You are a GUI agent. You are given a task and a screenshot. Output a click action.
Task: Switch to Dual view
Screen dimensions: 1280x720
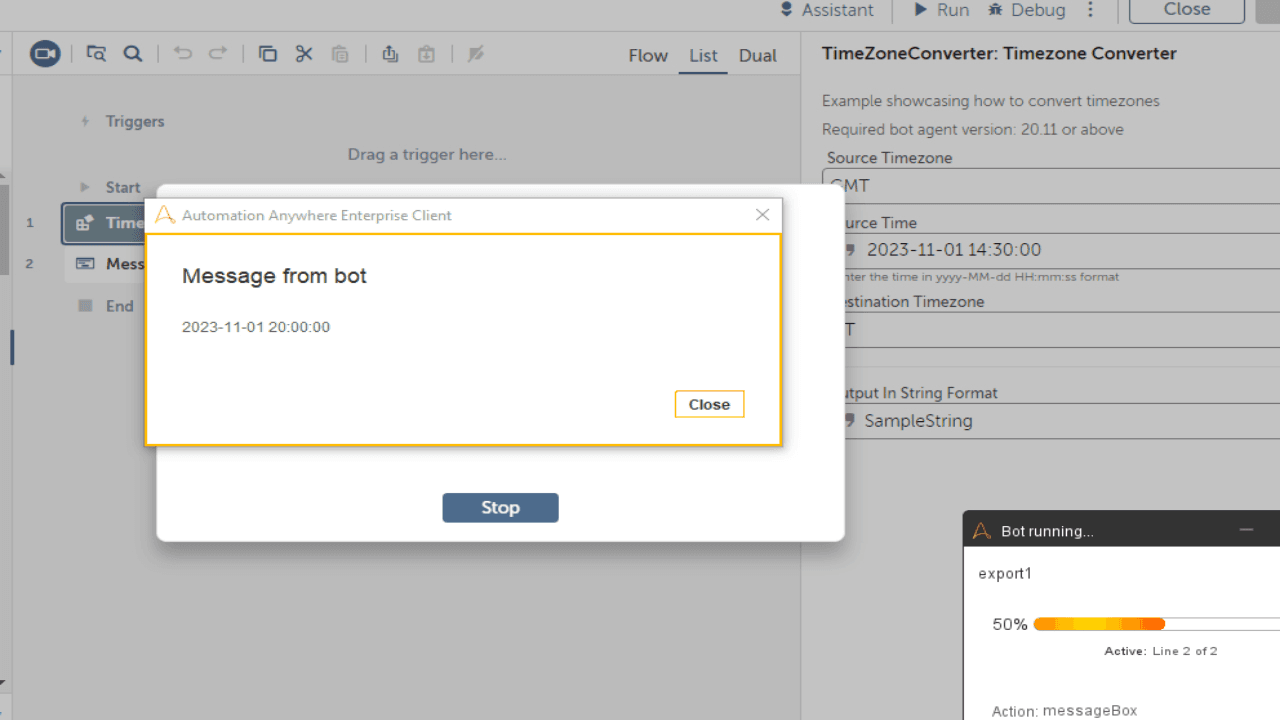point(758,55)
